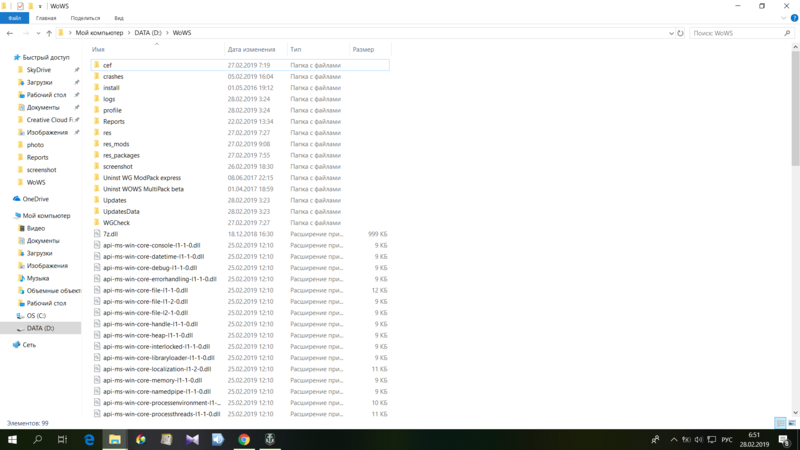Open the Поделиться ribbon tab
Viewport: 800px width, 450px height.
click(85, 18)
